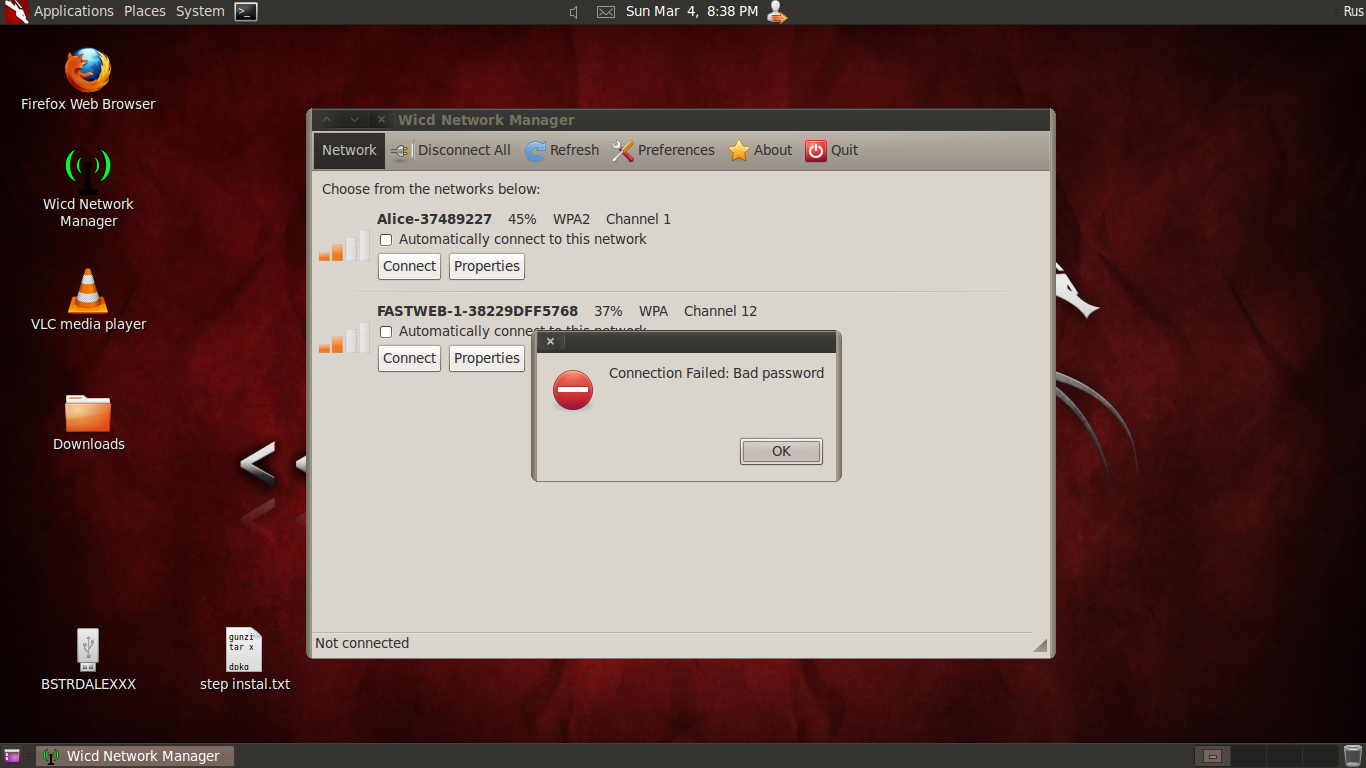Click the Rus keyboard layout indicator
This screenshot has height=768, width=1366.
1353,11
